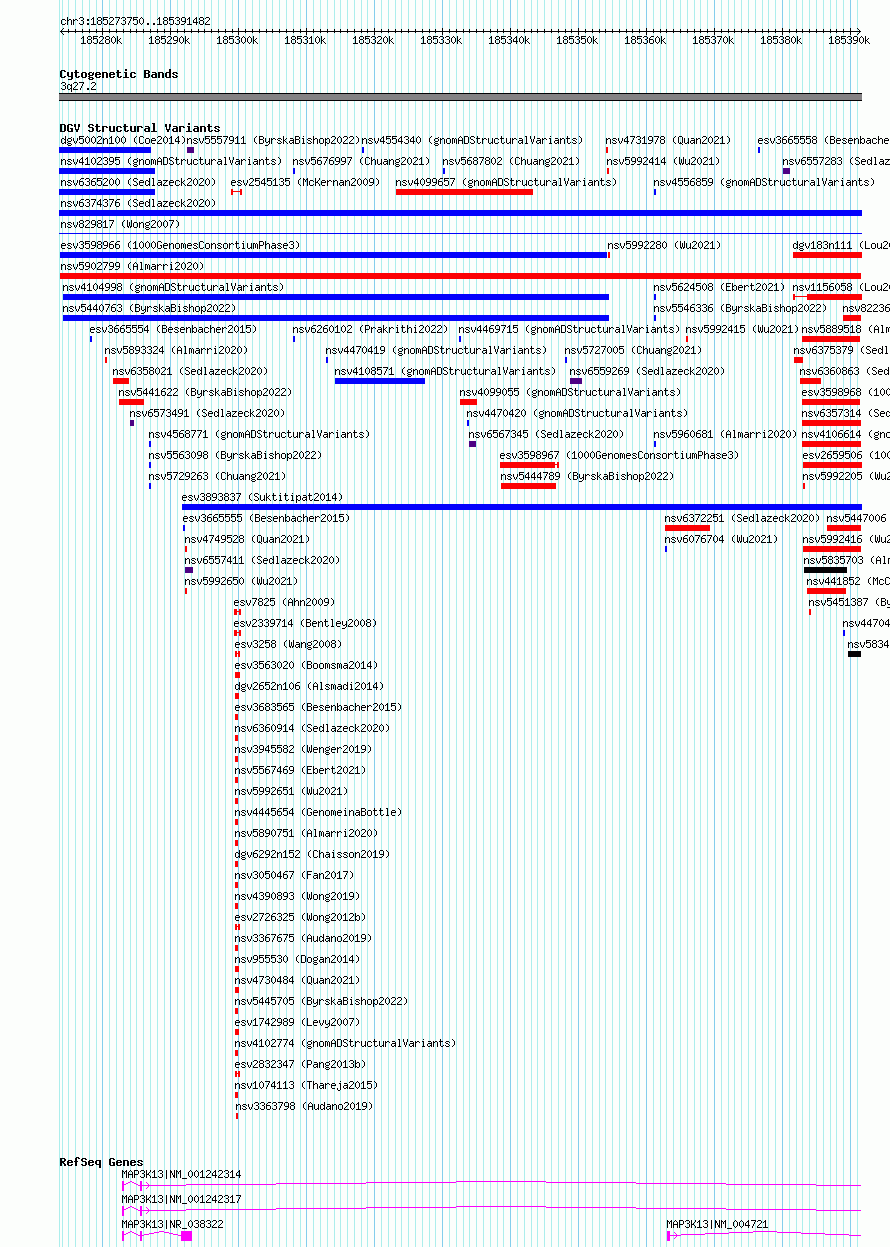Open variant esv1742989 (Levy2007)
The height and width of the screenshot is (1247, 890).
[296, 1022]
